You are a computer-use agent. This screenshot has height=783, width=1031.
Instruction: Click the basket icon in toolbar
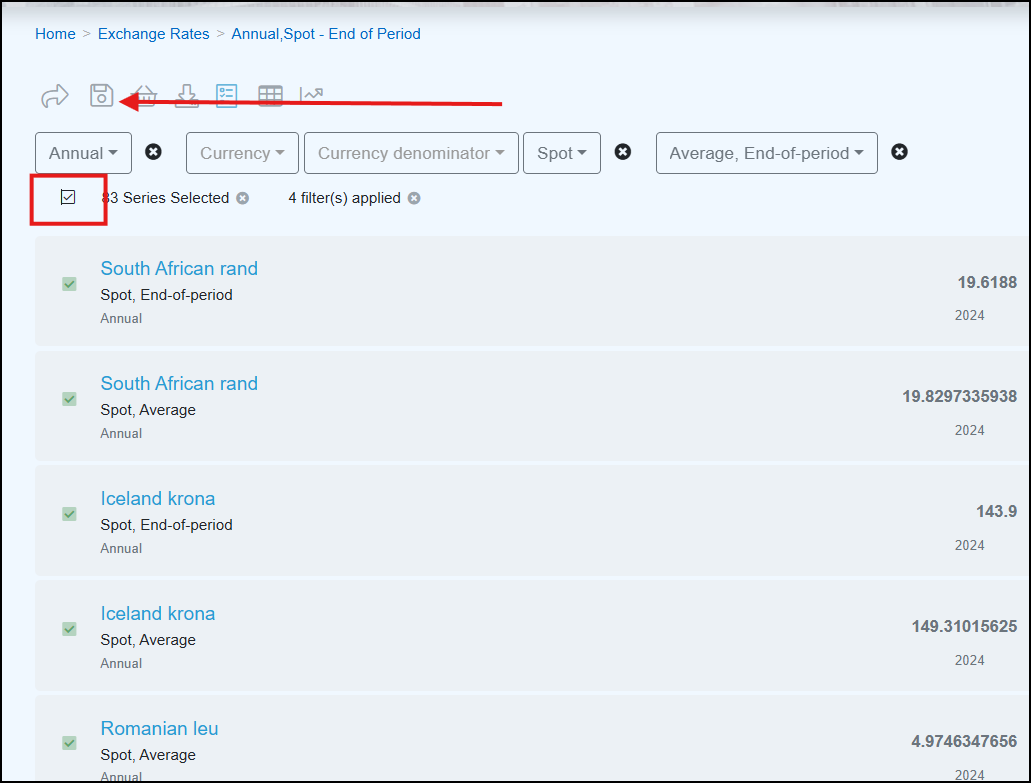point(145,95)
